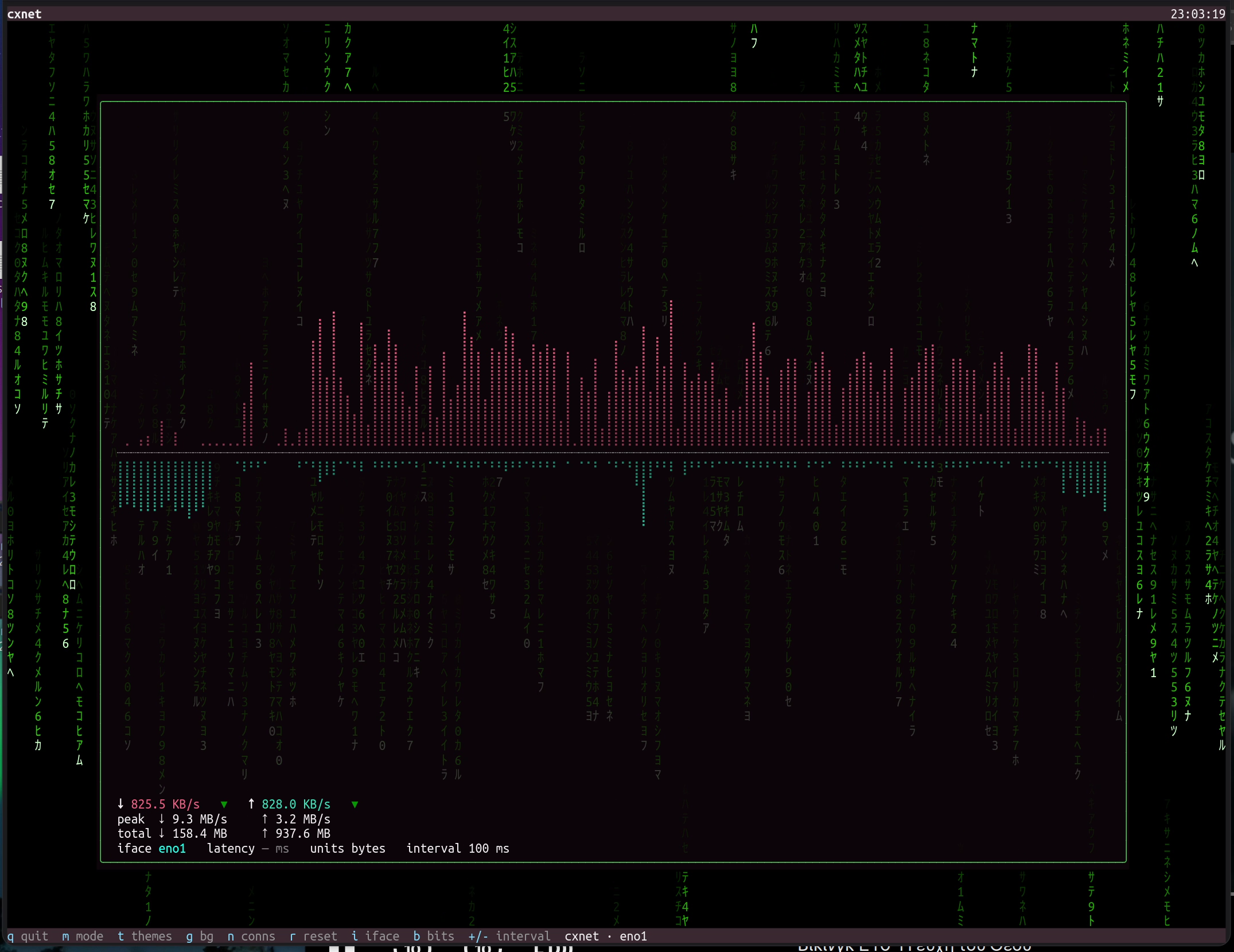
Task: Toggle the 'b bits' units shortcut
Action: [434, 936]
